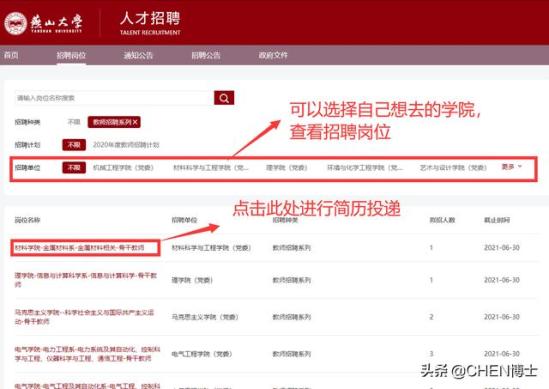Remove the 教师招聘系列 filter tag
549x389 pixels.
coord(135,122)
